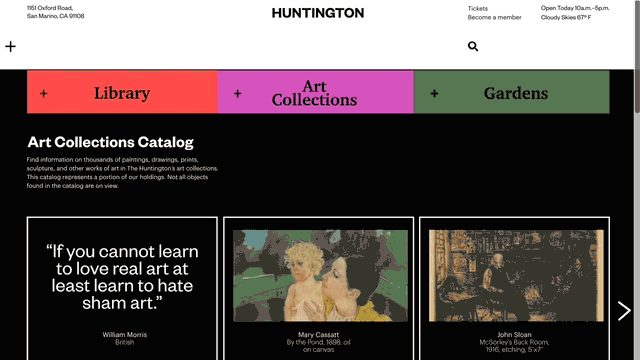Click John Sloan caption text

[514, 342]
